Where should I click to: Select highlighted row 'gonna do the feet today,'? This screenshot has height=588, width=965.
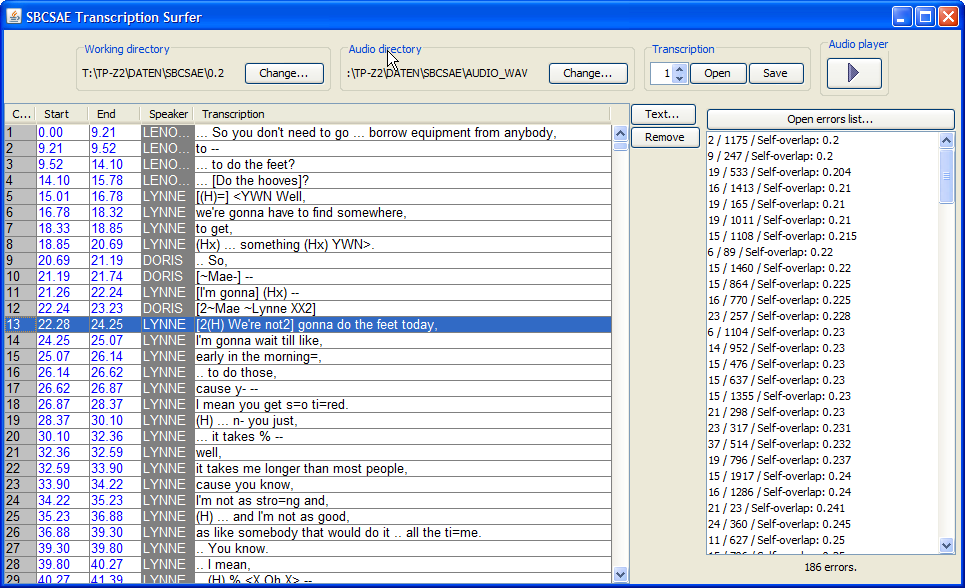click(x=308, y=324)
